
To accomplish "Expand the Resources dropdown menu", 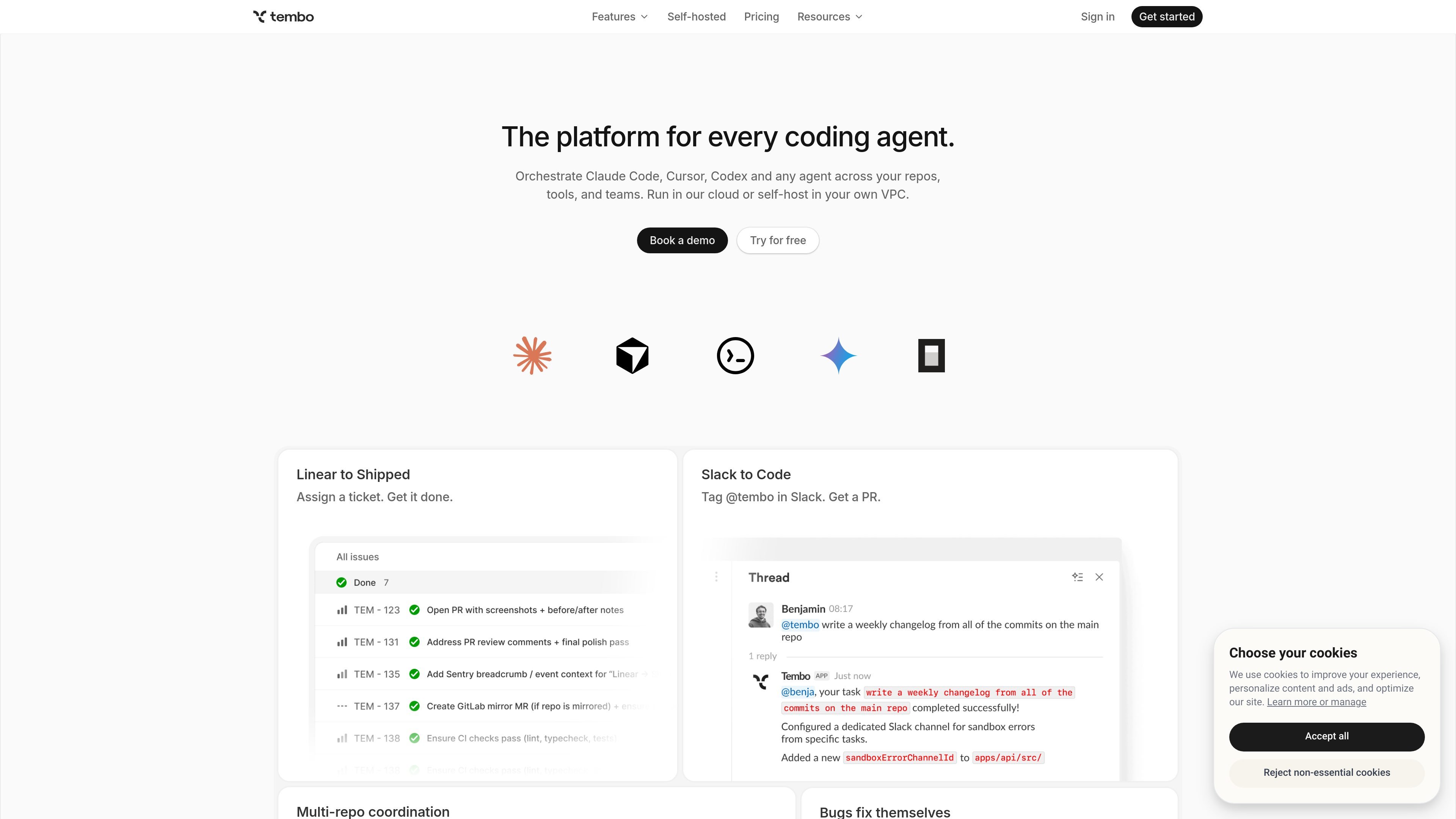I will pyautogui.click(x=830, y=17).
